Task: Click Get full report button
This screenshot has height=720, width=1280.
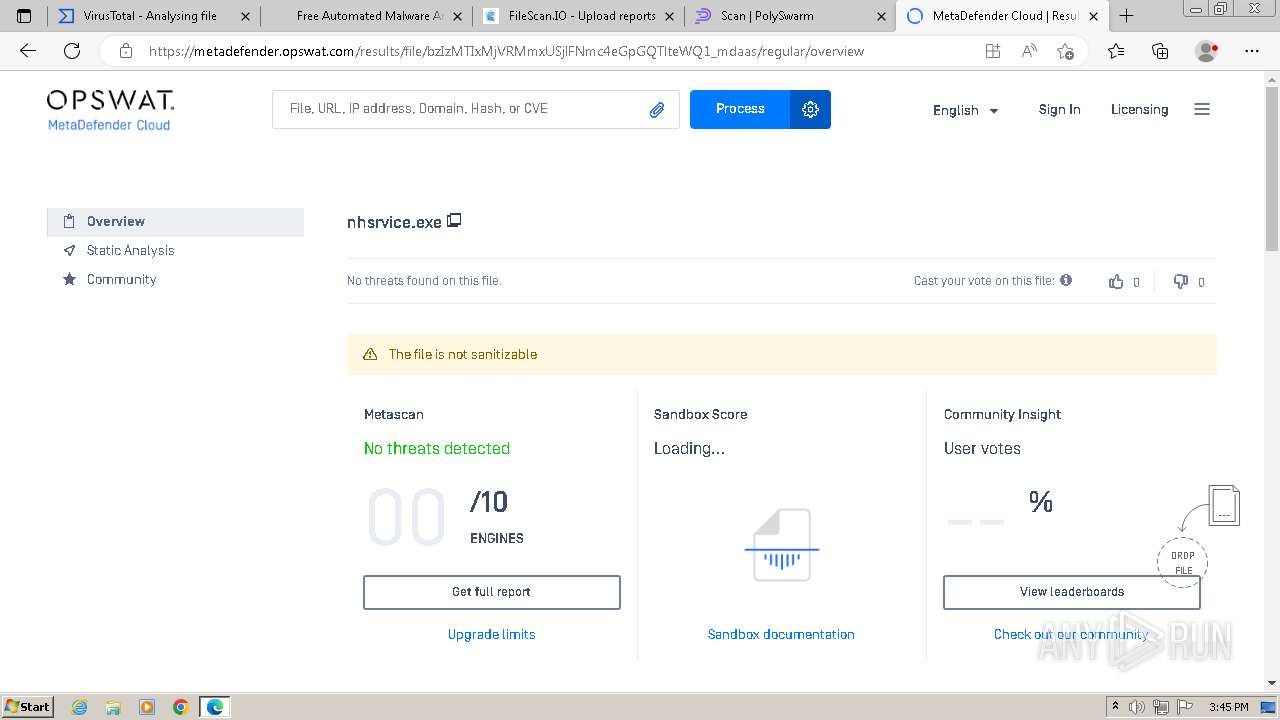Action: pyautogui.click(x=492, y=592)
